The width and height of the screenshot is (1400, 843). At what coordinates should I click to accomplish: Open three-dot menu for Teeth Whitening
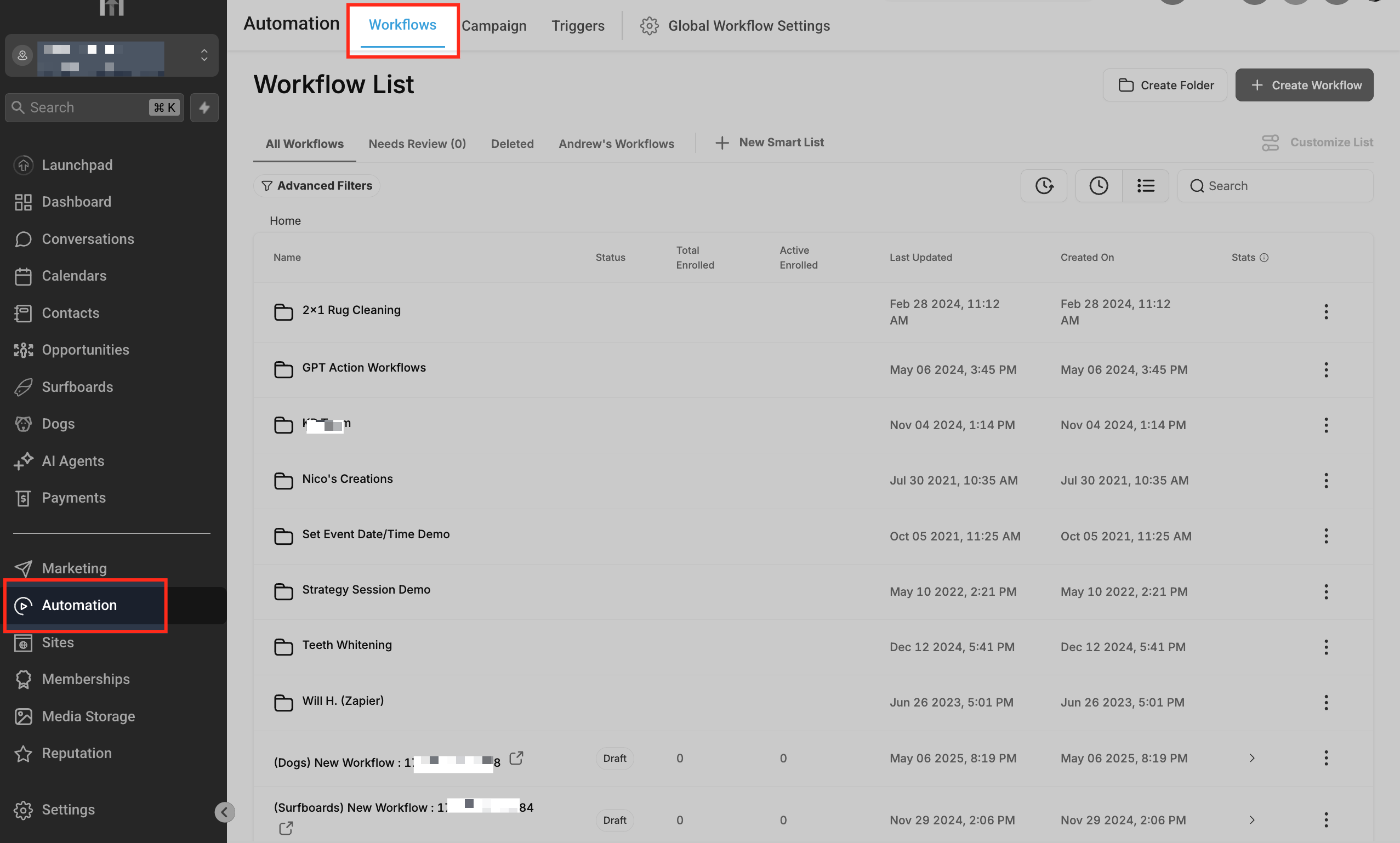(x=1326, y=647)
